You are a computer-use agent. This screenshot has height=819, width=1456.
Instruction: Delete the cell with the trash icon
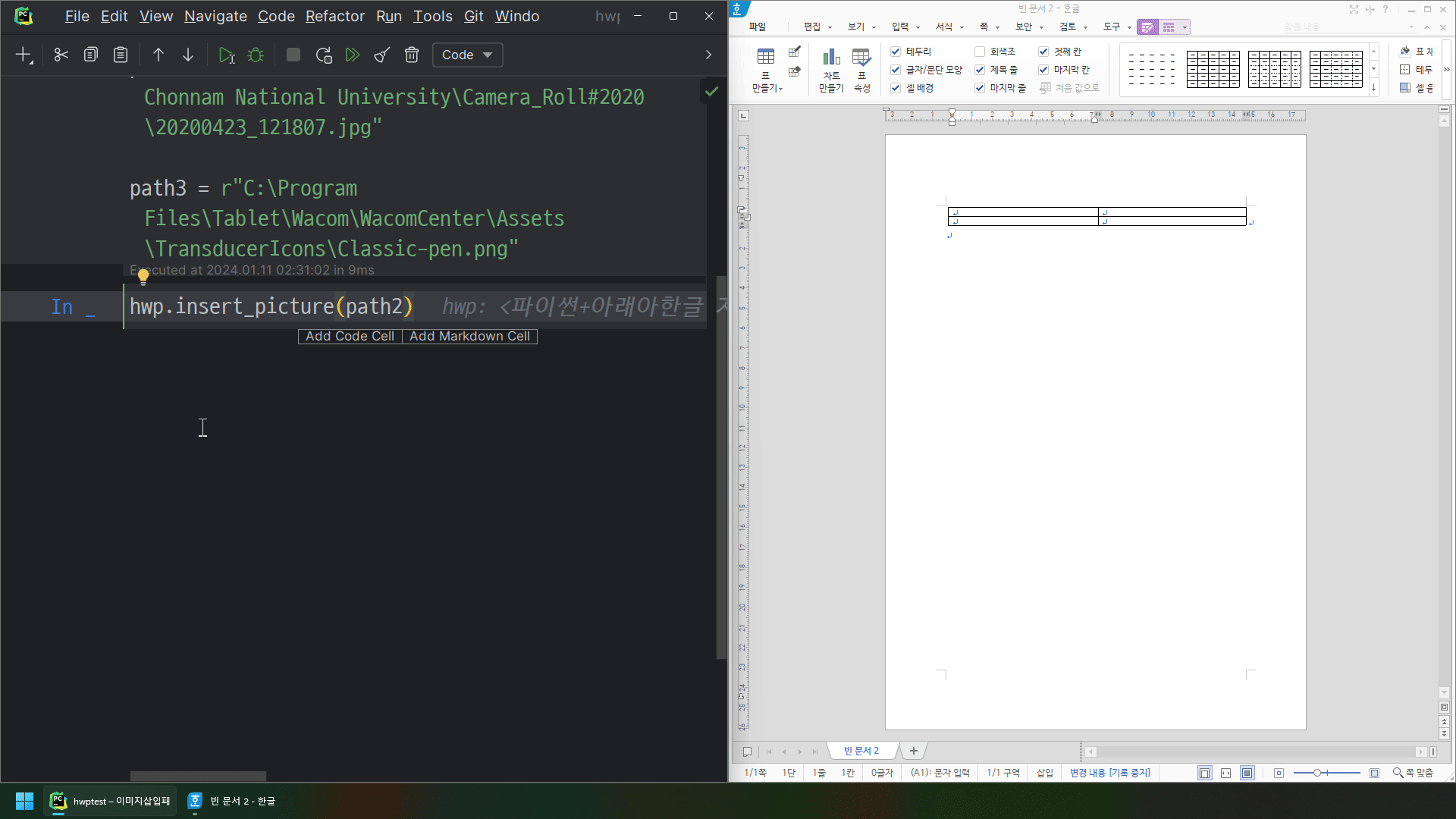412,55
